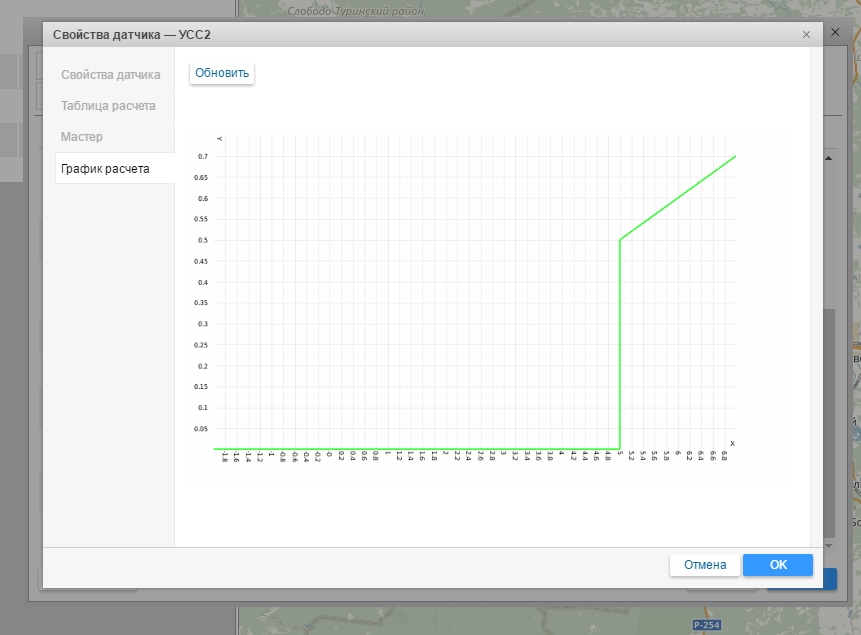Click the P-254 road marker on map

tap(705, 625)
